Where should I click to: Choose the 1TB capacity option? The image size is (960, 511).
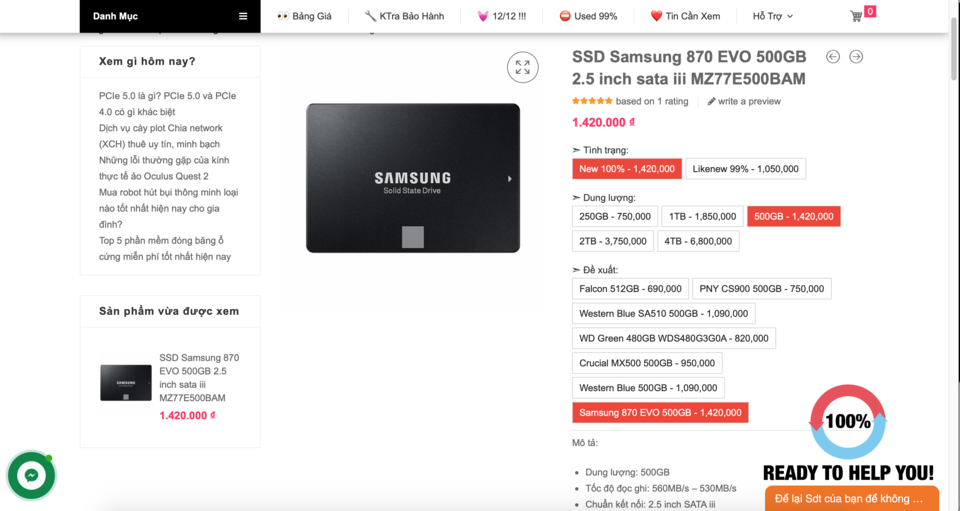[x=702, y=217]
